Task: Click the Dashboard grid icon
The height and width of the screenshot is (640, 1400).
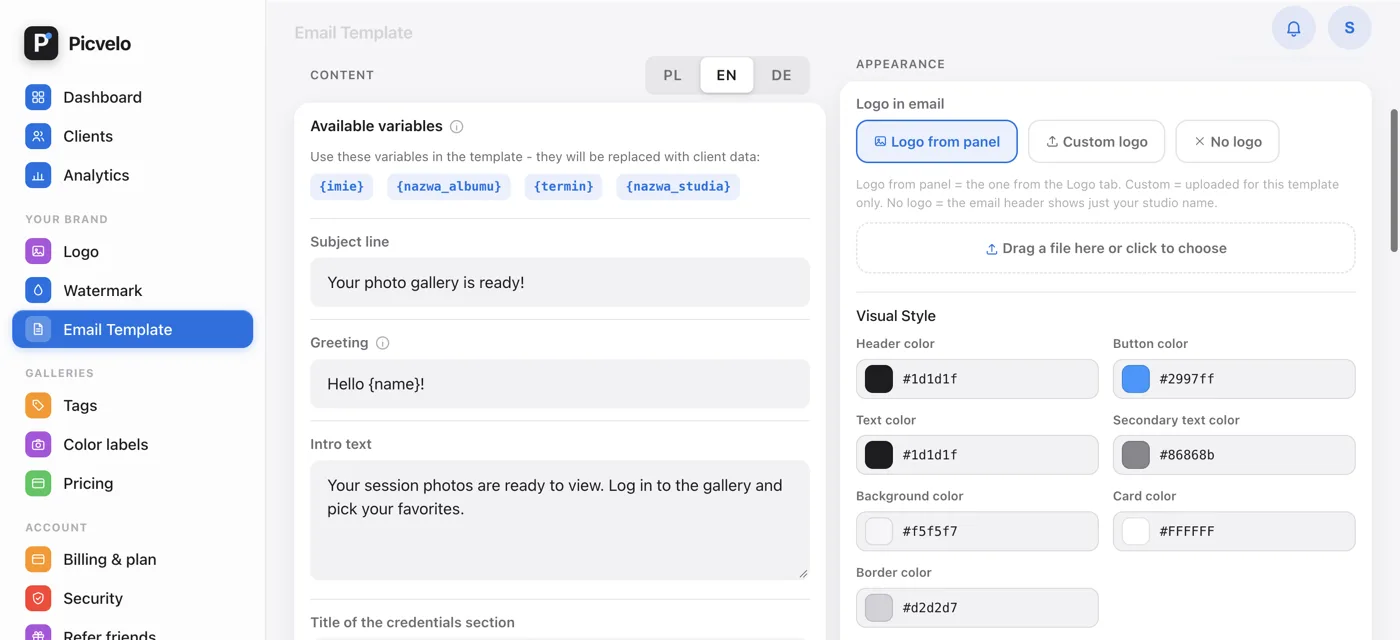Action: [38, 97]
